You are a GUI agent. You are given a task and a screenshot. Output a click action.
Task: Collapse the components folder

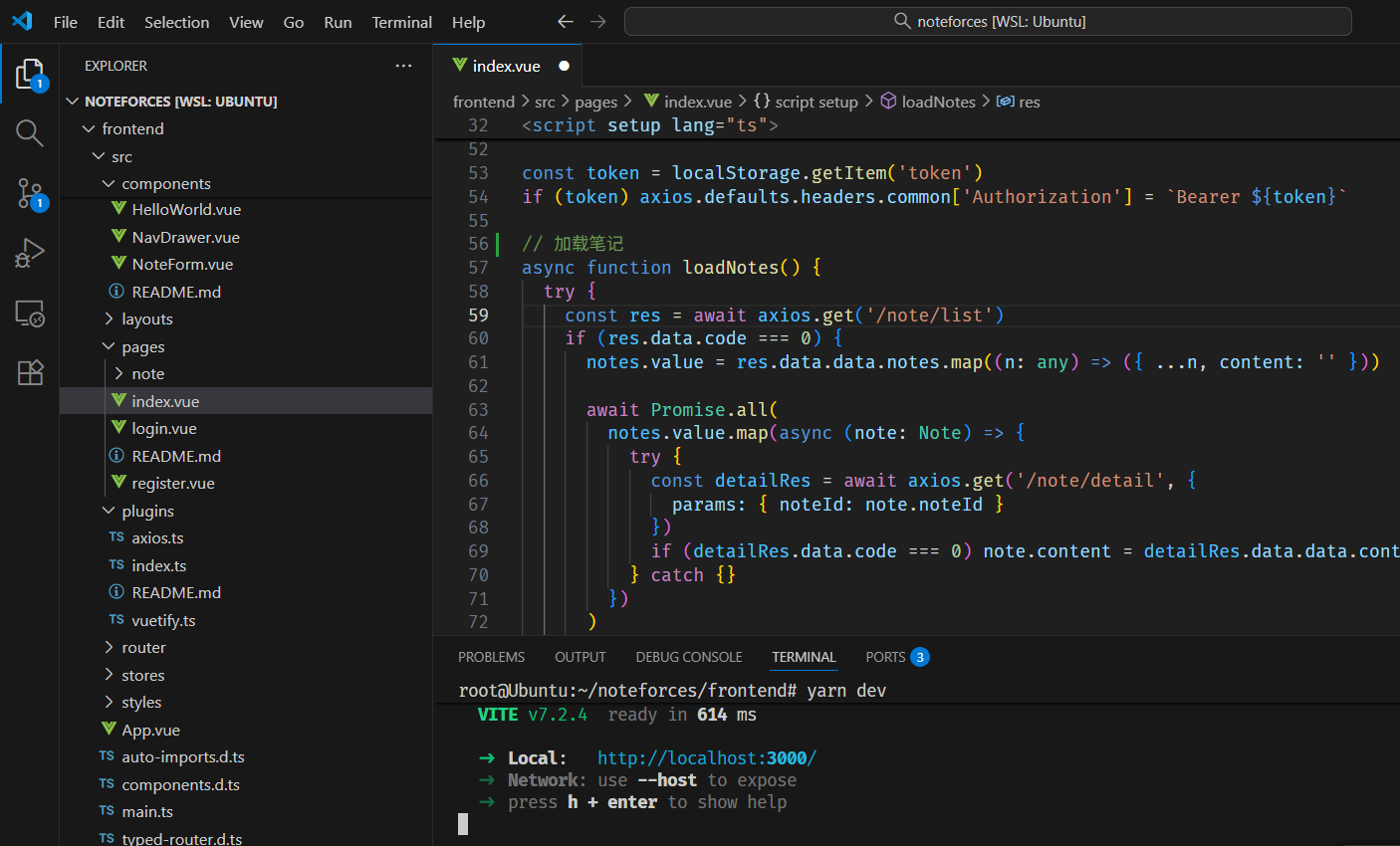click(x=165, y=183)
